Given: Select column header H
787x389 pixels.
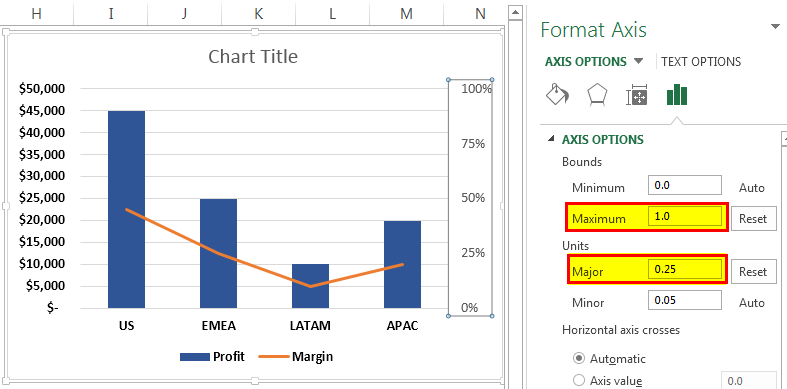Looking at the screenshot, I should [37, 13].
